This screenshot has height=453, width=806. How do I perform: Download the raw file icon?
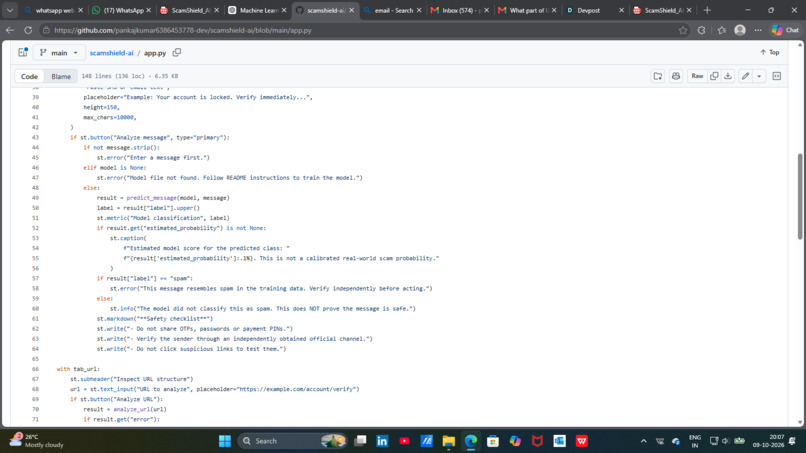pos(728,76)
